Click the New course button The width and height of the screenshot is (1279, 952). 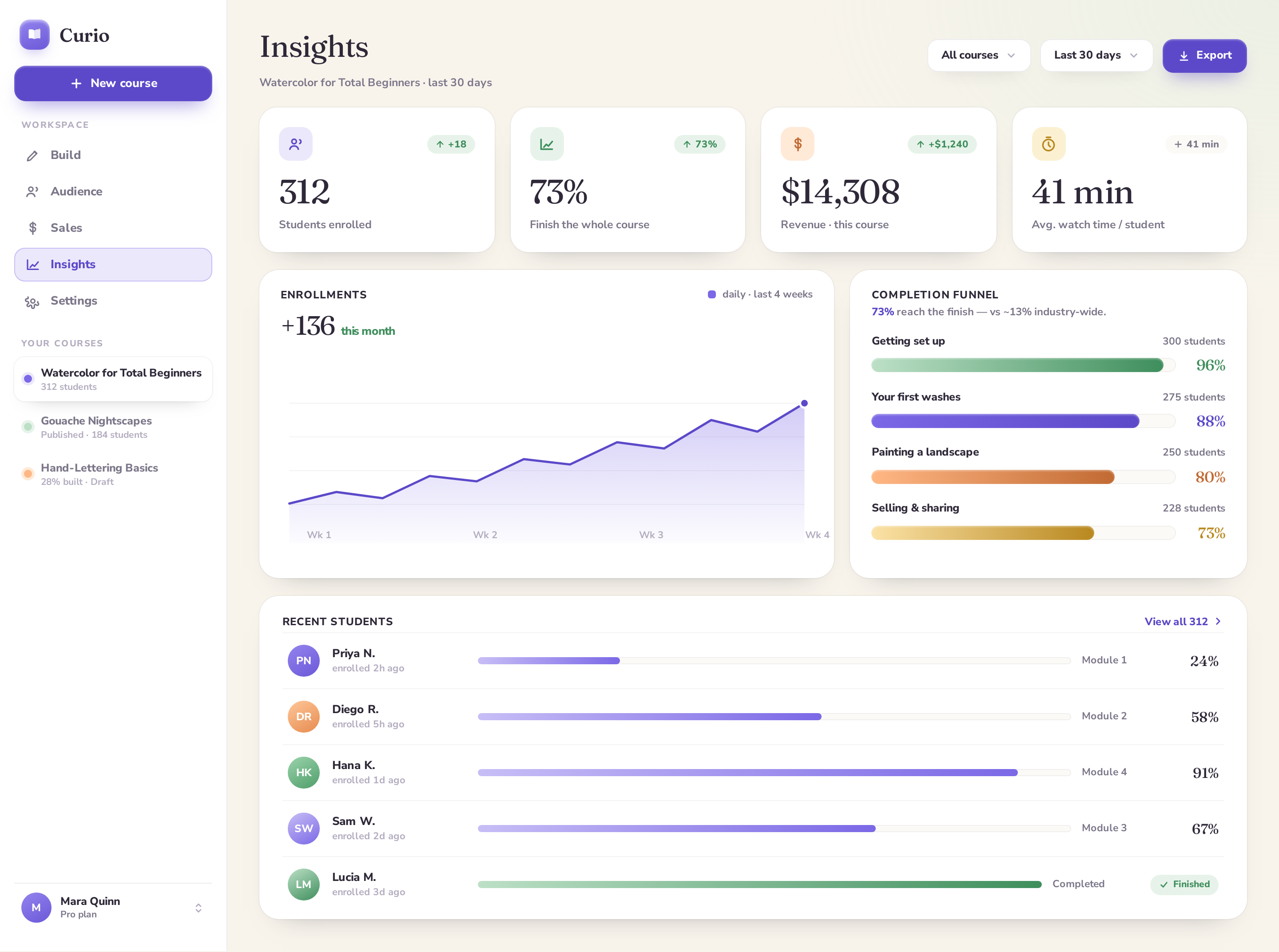coord(113,83)
